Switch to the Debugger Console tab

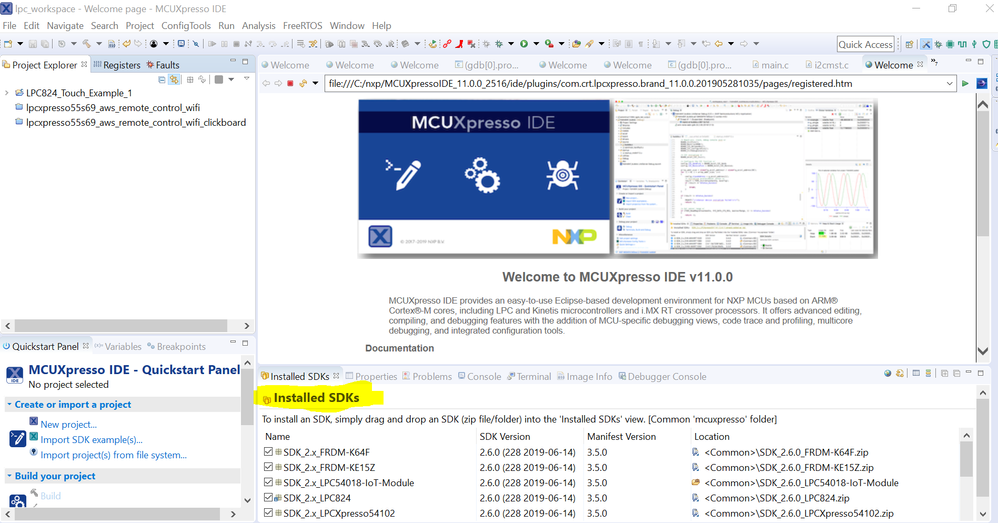pos(662,377)
